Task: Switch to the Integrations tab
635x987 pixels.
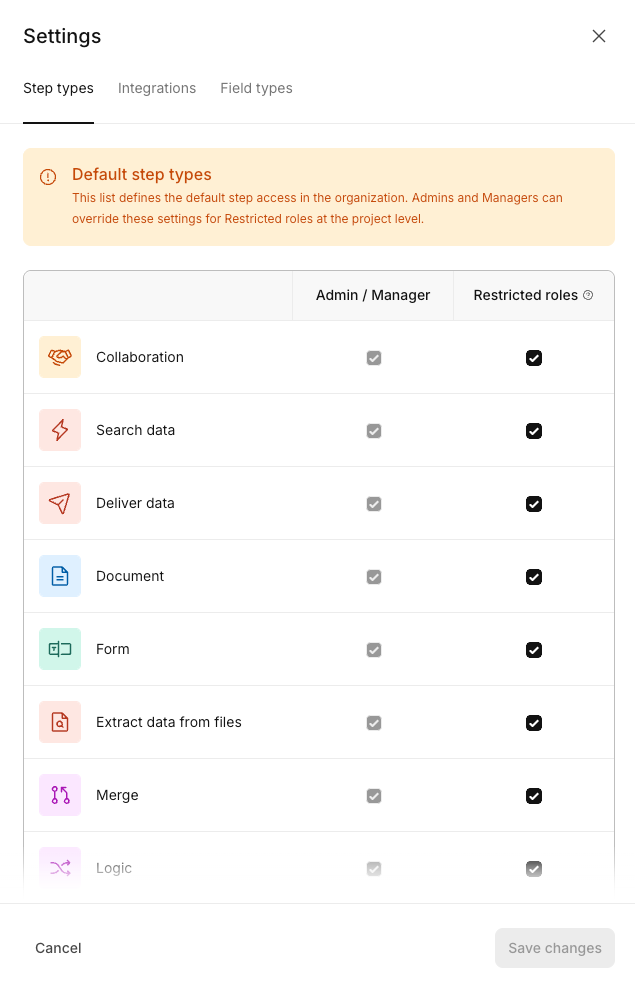Action: 157,88
